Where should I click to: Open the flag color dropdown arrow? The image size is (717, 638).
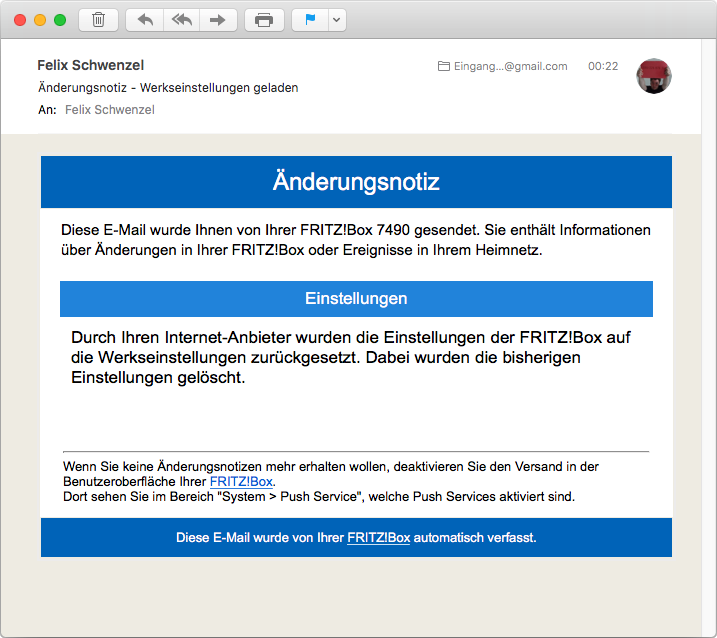(x=337, y=20)
